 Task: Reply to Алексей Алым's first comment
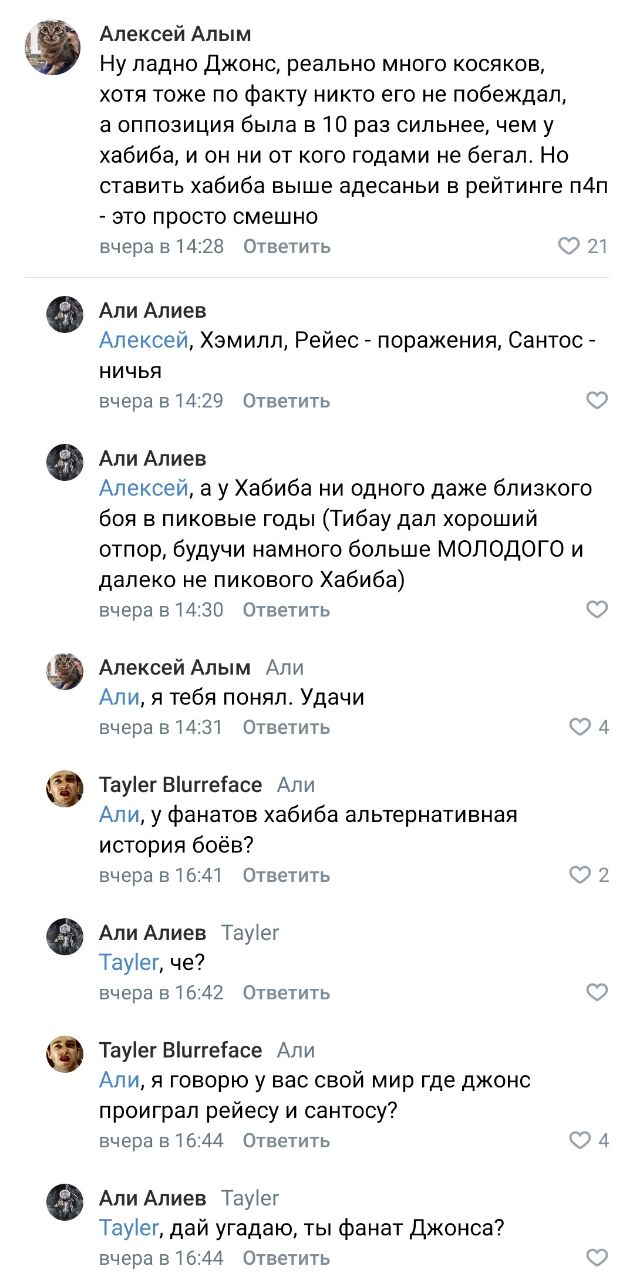(286, 246)
